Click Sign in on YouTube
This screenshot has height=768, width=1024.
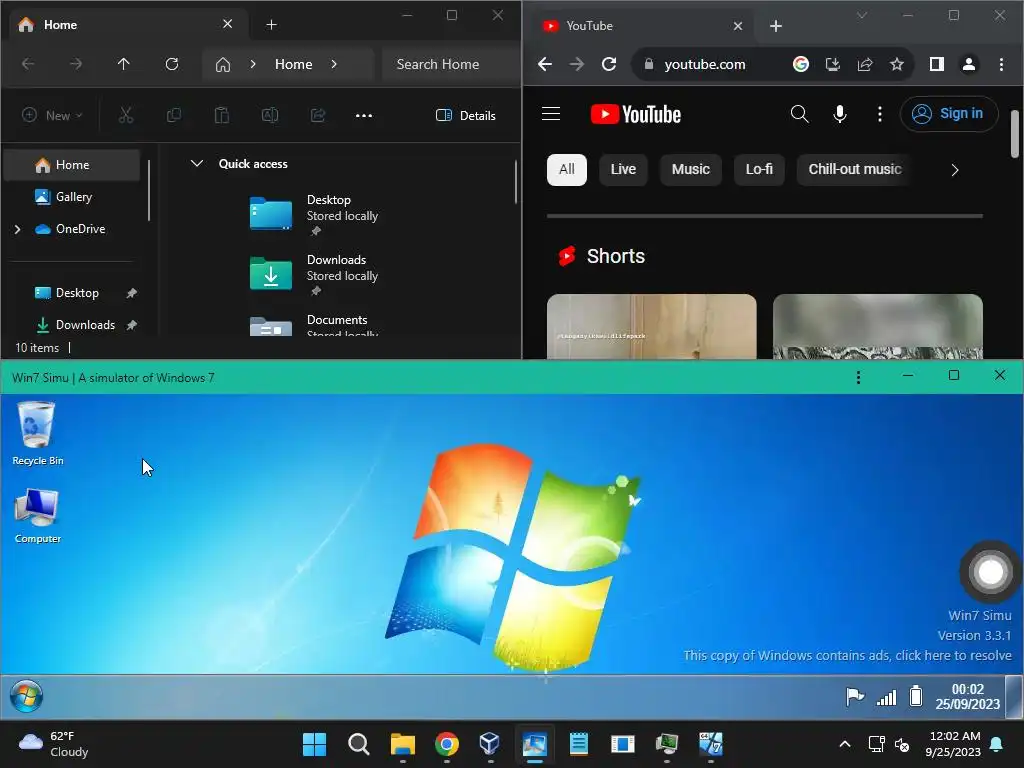click(949, 114)
